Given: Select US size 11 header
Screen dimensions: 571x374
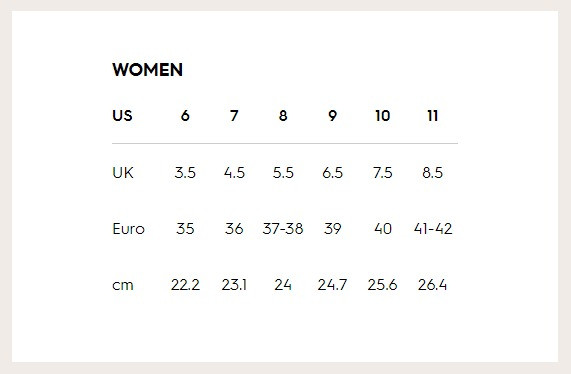Looking at the screenshot, I should (433, 116).
